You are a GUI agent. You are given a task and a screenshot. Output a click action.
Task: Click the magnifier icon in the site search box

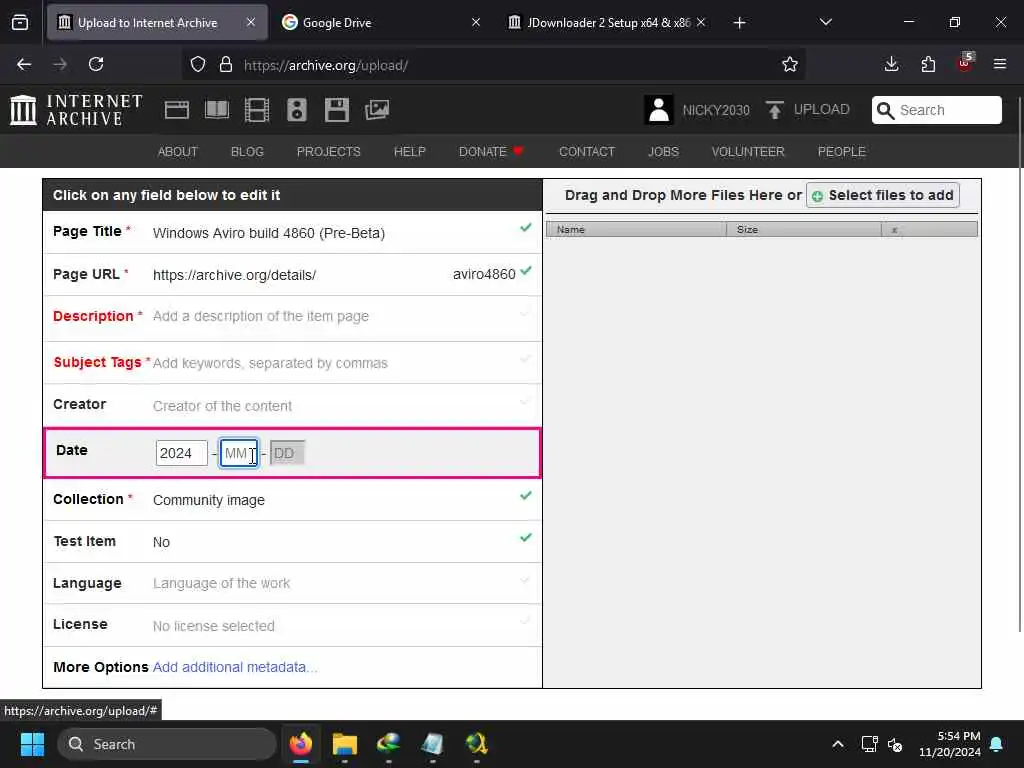click(x=886, y=110)
